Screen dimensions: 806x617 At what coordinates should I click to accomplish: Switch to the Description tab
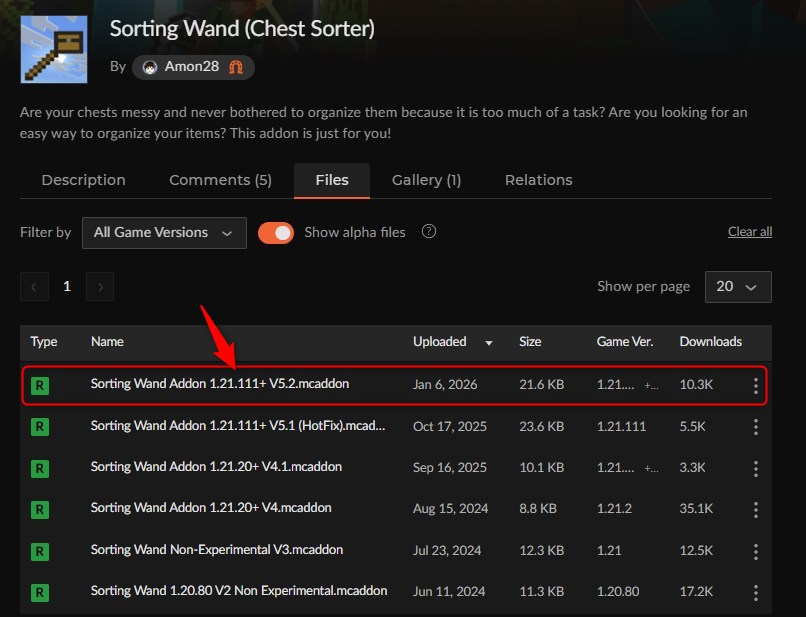(x=83, y=180)
